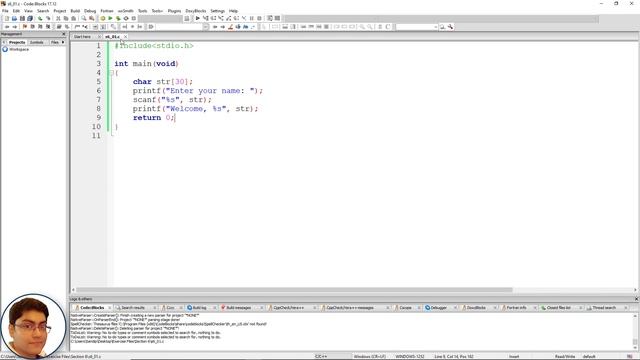Cut the selection with the scissors icon
The width and height of the screenshot is (640, 360).
[58, 18]
